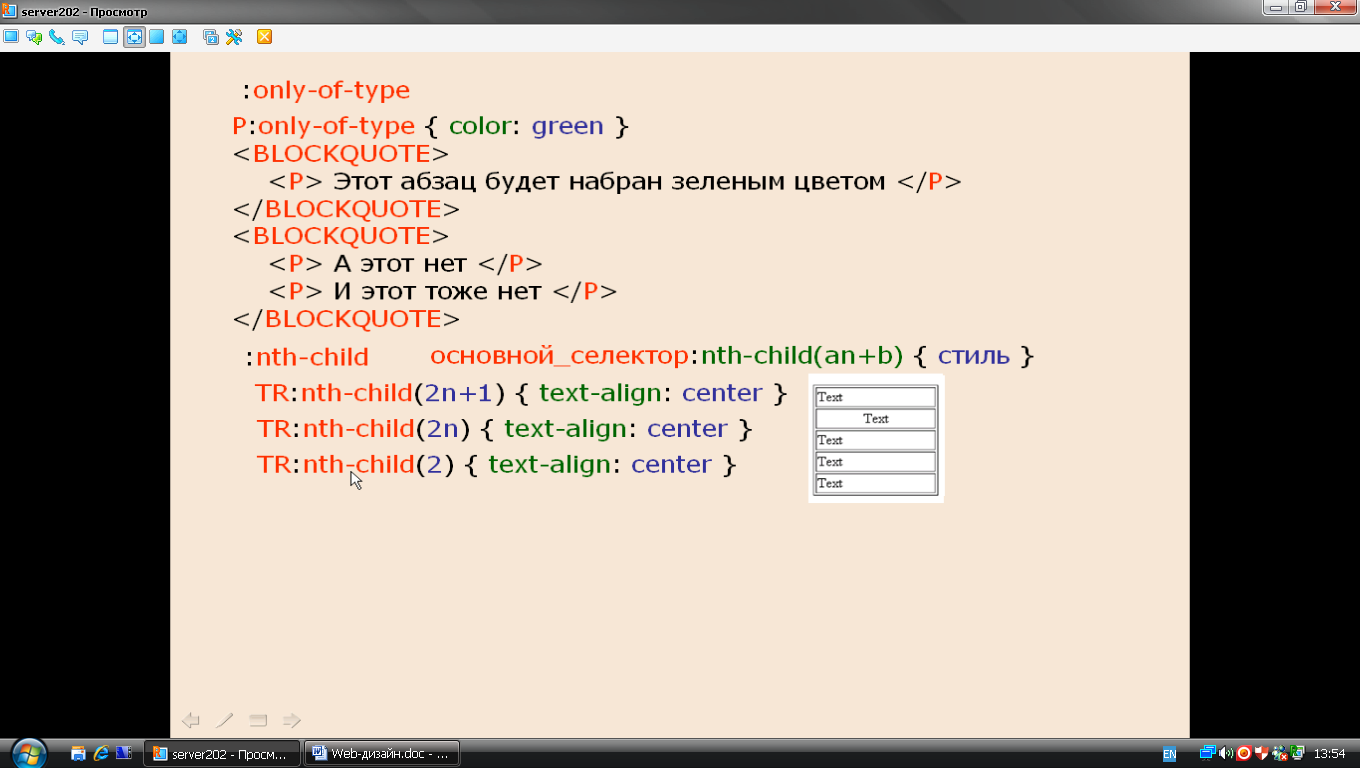Click third quick launch media icon
Screen dimensions: 1360x768
coord(123,754)
